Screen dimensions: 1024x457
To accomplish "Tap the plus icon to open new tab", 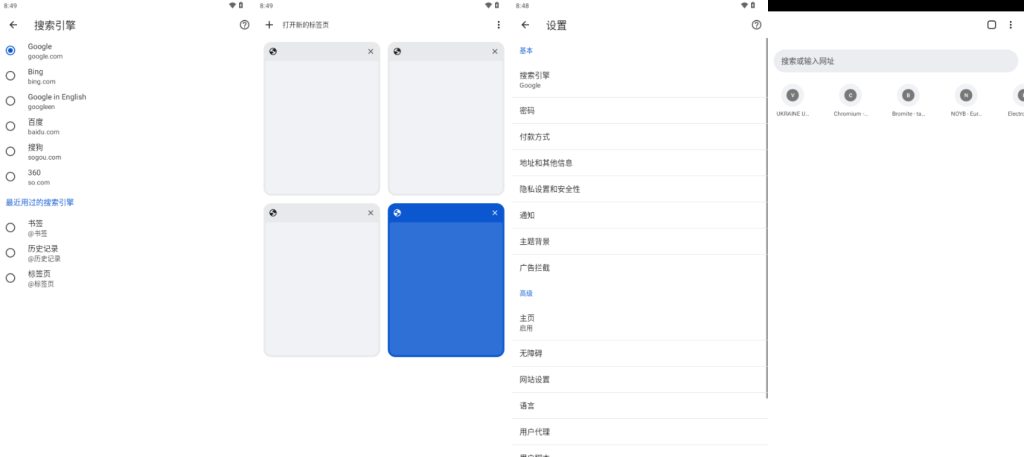I will click(269, 25).
